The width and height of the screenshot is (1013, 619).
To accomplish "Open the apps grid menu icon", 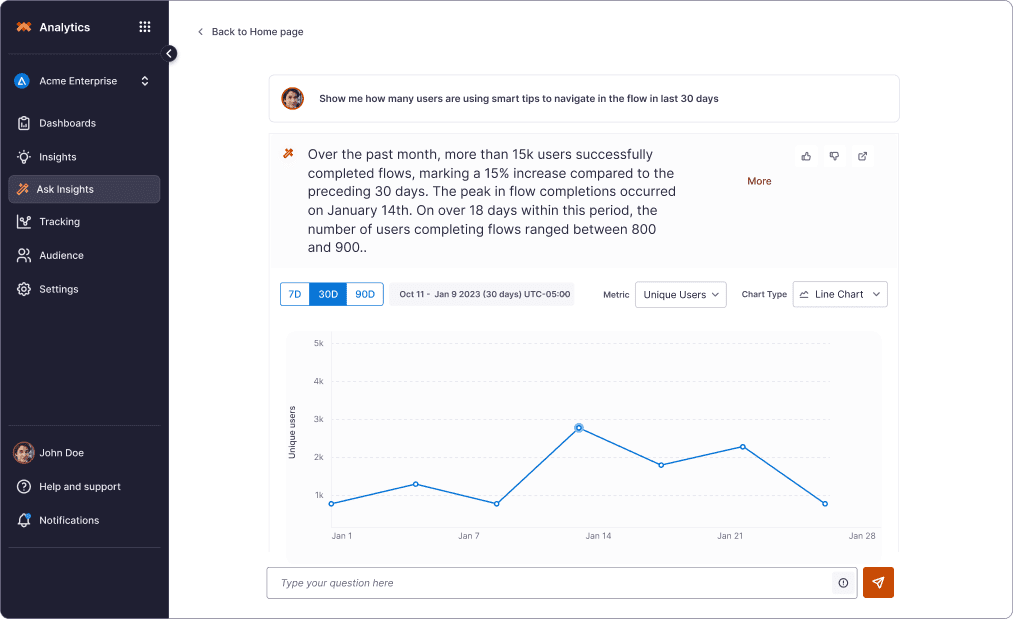I will click(145, 27).
